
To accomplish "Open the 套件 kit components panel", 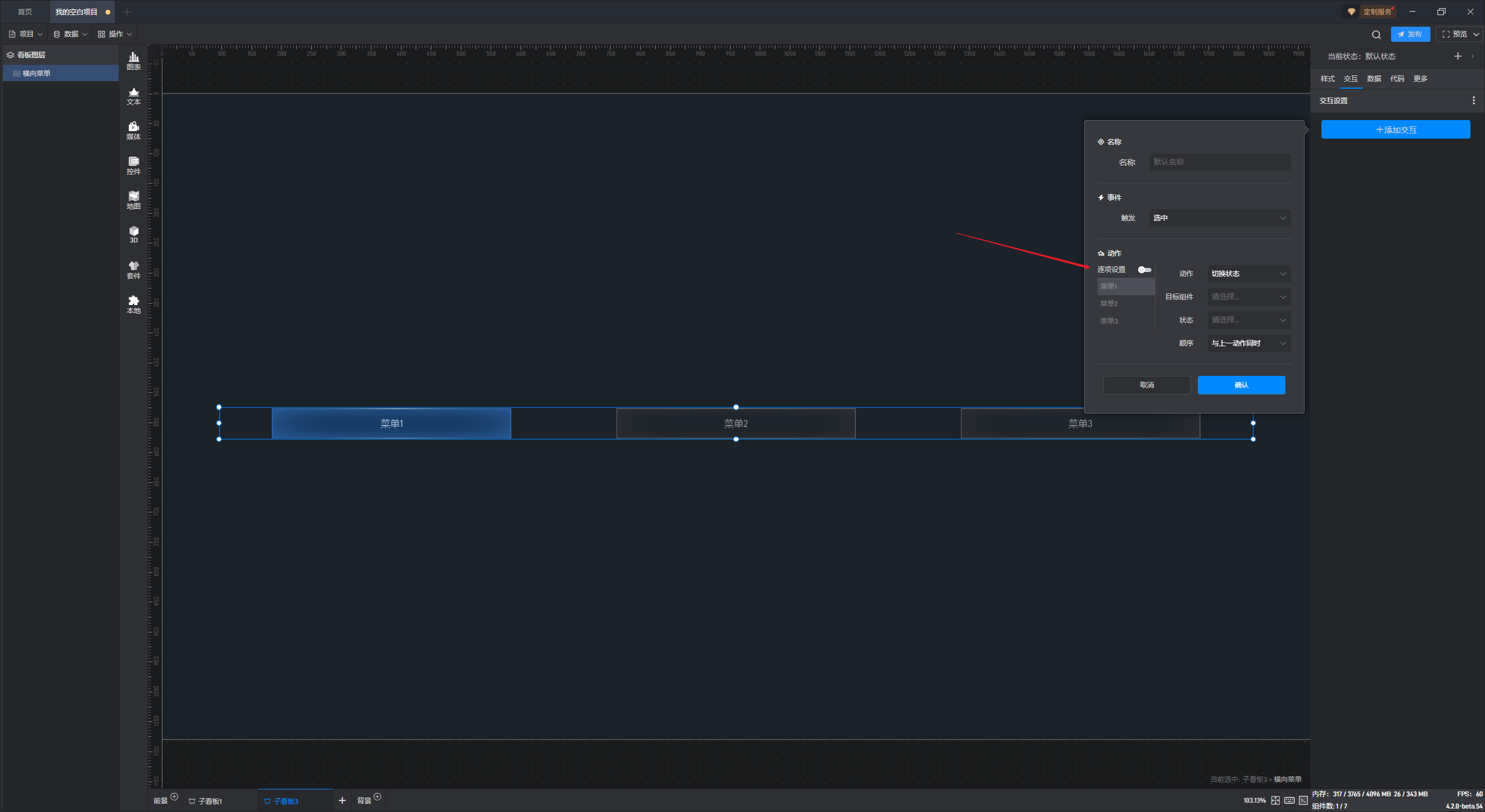I will click(133, 270).
